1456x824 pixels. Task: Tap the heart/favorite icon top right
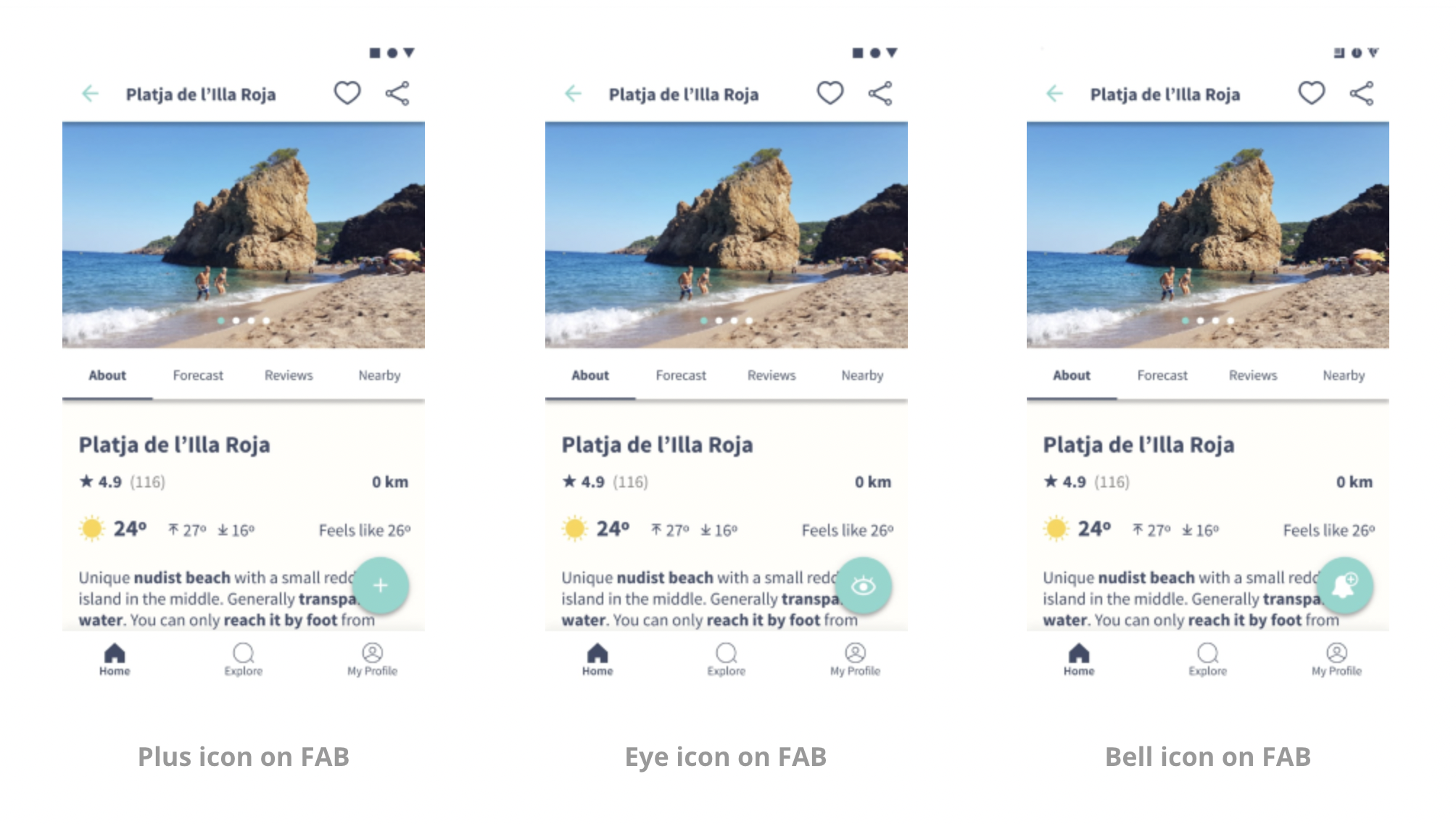coord(347,92)
